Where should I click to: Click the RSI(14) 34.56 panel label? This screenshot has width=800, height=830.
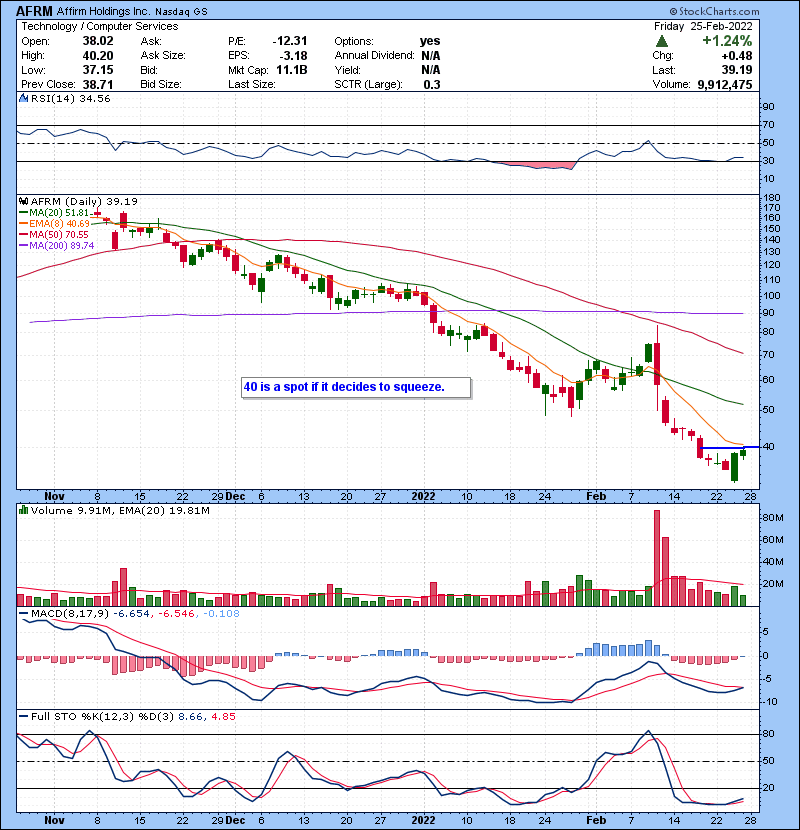coord(70,98)
